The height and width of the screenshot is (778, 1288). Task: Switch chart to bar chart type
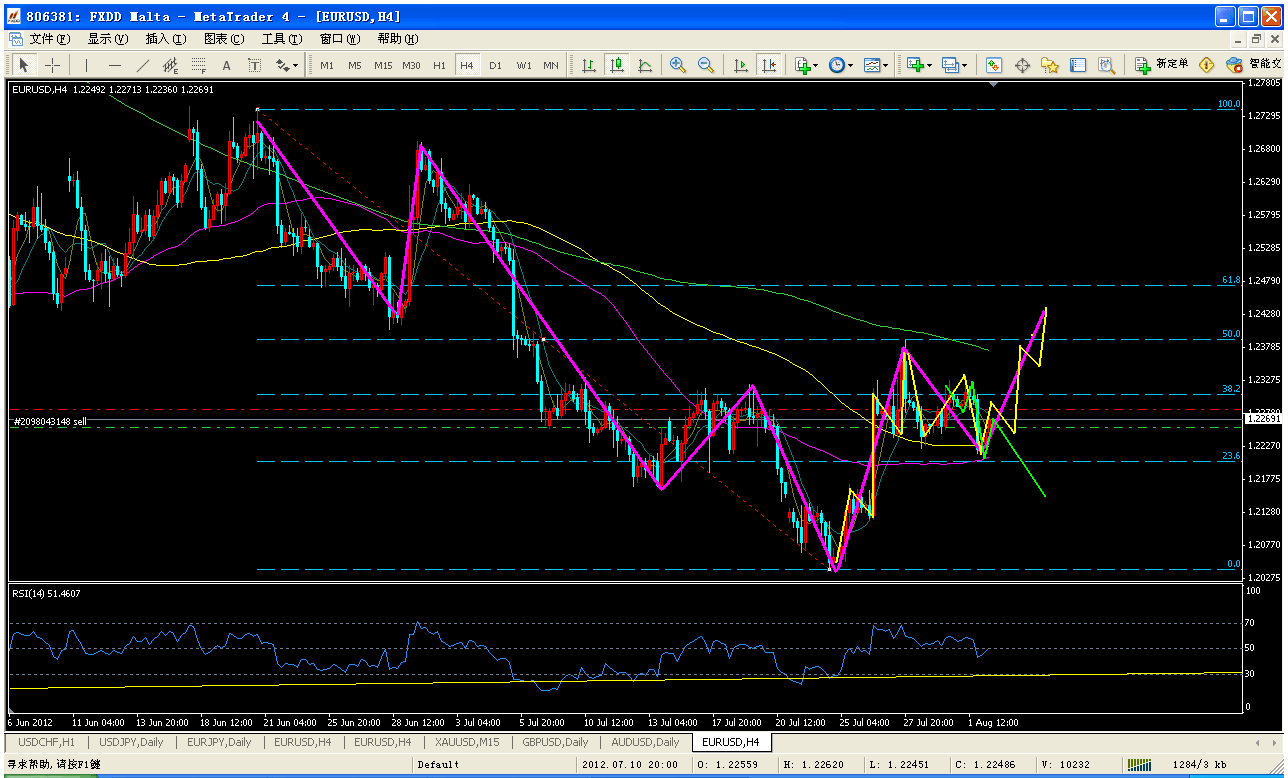coord(589,65)
